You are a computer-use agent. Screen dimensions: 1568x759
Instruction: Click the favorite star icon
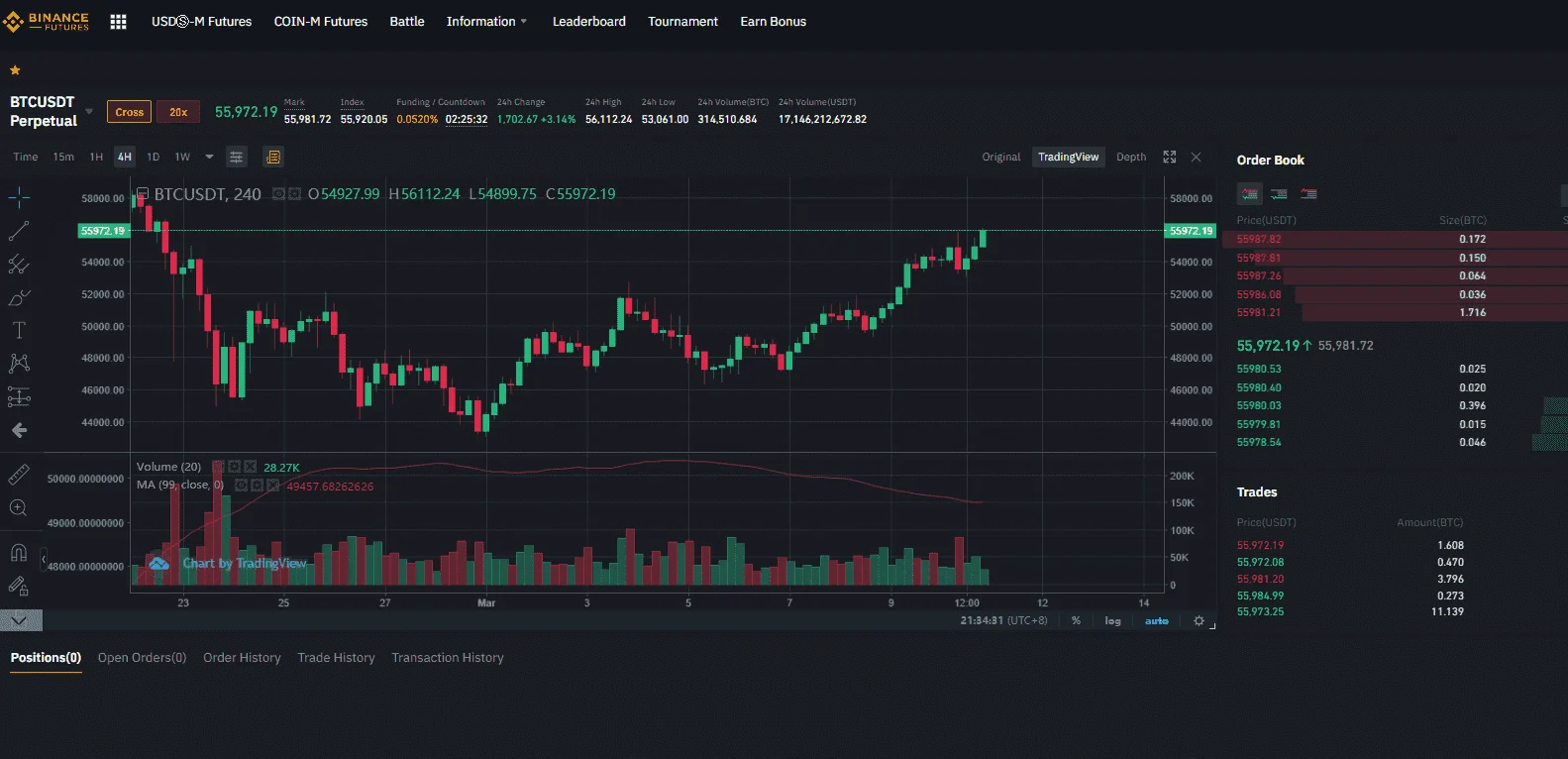[x=15, y=70]
